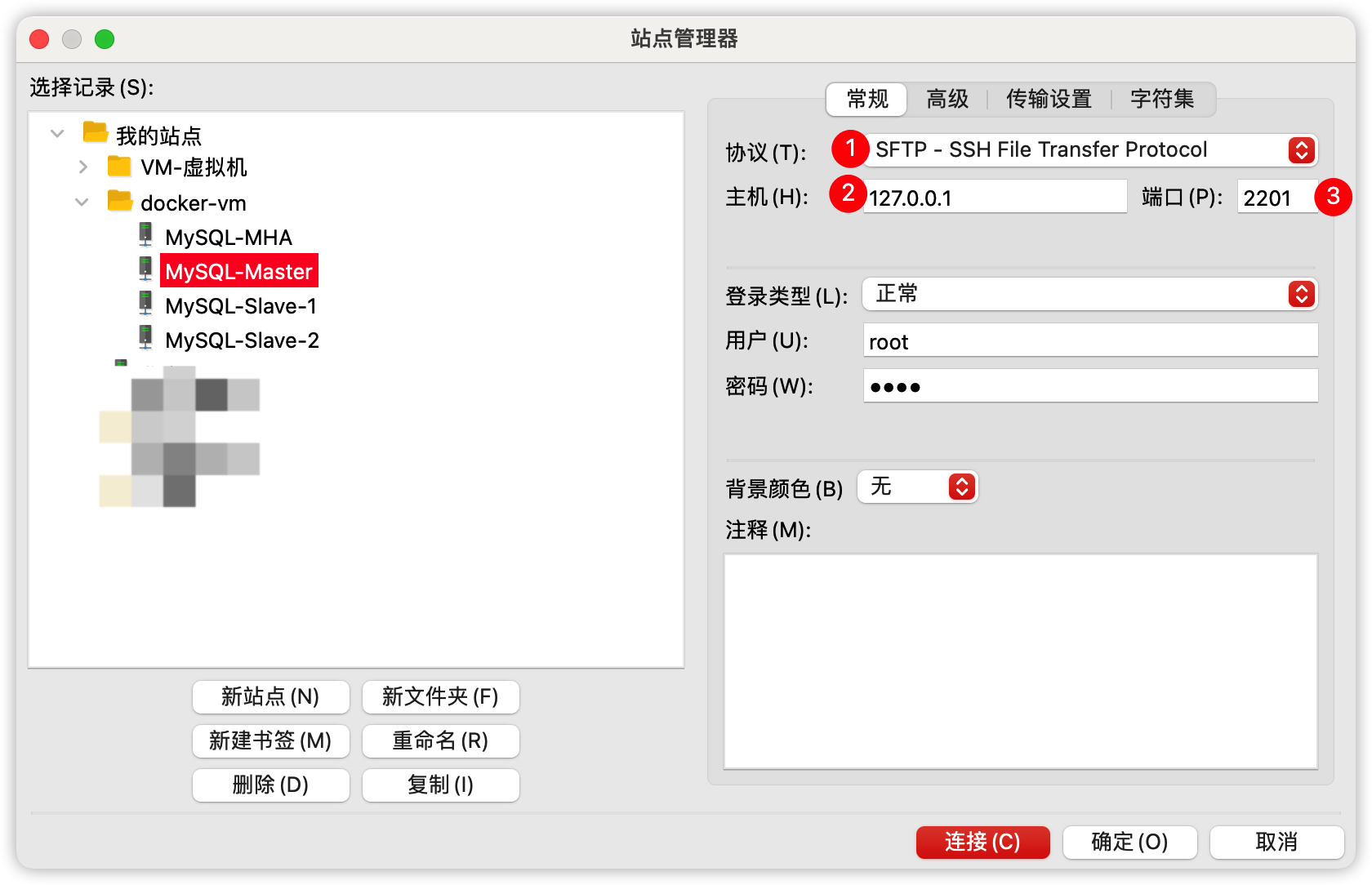The width and height of the screenshot is (1372, 885).
Task: Click the docker-vm folder icon
Action: point(119,201)
